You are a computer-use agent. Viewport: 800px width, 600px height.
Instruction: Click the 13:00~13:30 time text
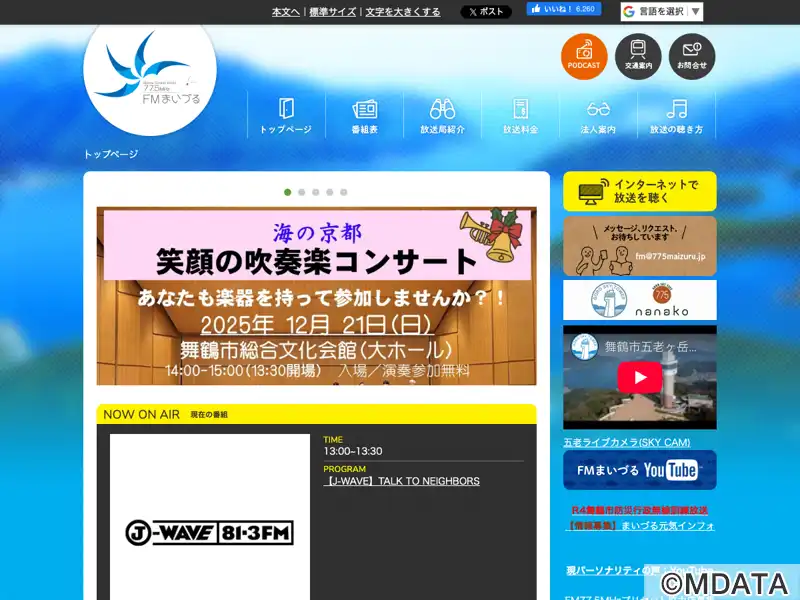click(353, 451)
